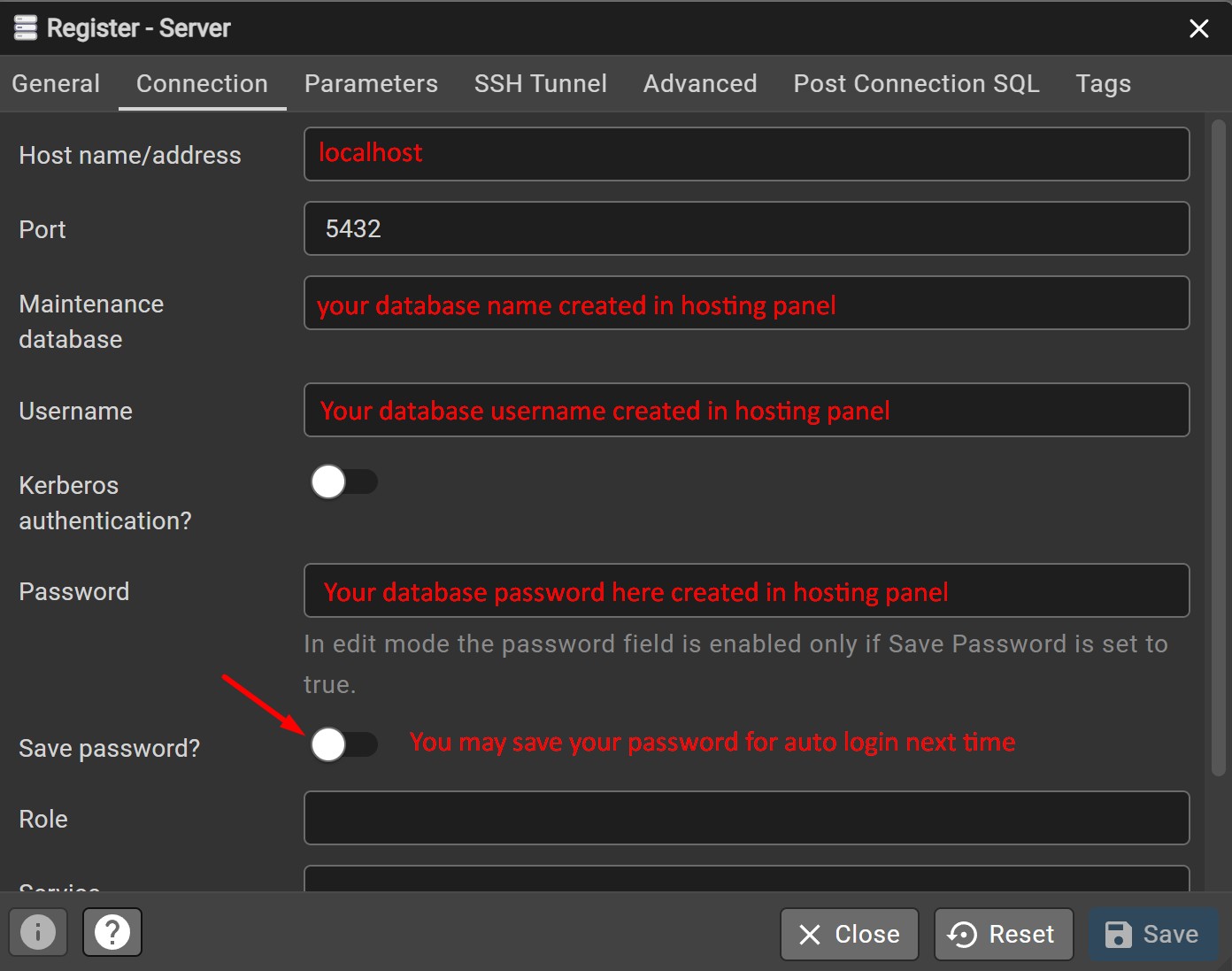Viewport: 1232px width, 971px height.
Task: Click the Reset button
Action: pyautogui.click(x=1003, y=934)
